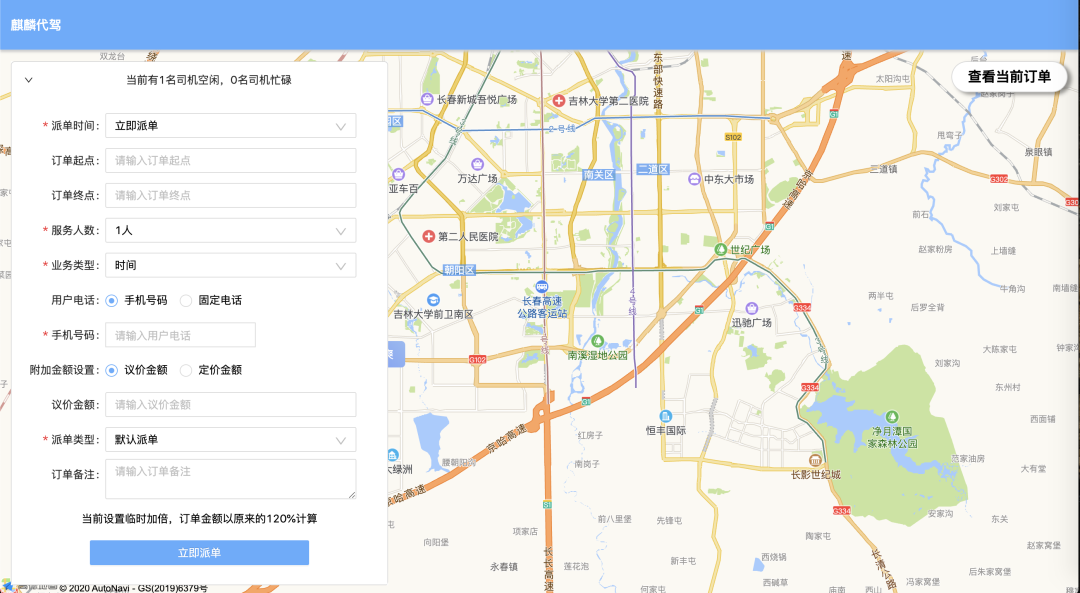Select the 南溪湿地公园 park marker icon
The height and width of the screenshot is (593, 1080).
click(598, 341)
